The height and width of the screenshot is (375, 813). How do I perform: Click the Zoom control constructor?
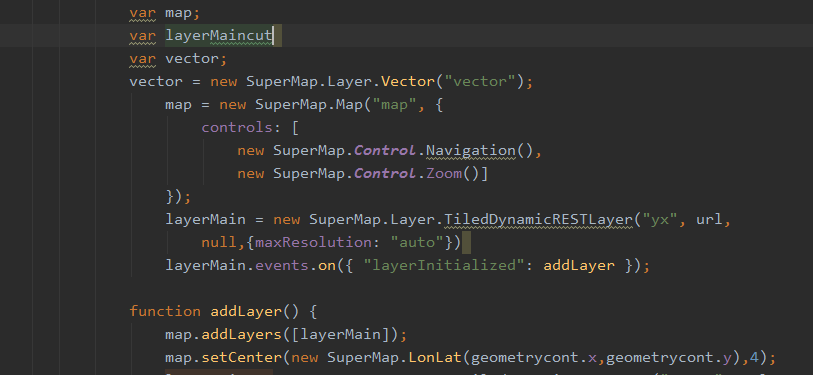(444, 174)
